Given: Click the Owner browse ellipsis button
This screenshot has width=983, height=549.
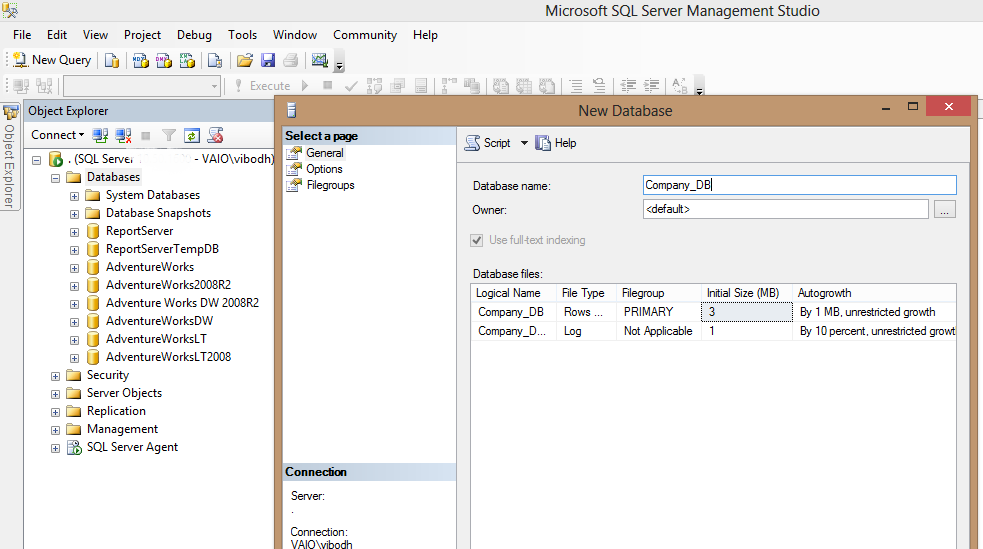Looking at the screenshot, I should (x=945, y=210).
